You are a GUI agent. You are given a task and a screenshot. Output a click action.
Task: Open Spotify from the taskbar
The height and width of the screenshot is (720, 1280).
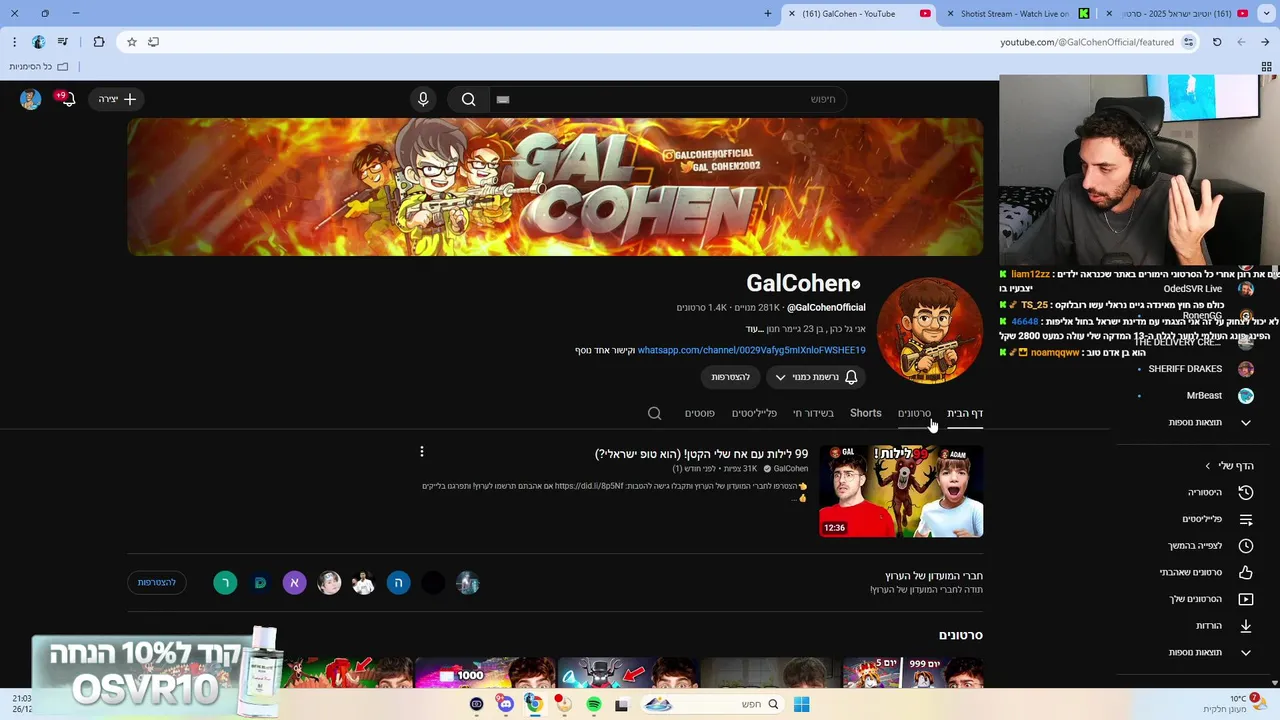pyautogui.click(x=593, y=704)
